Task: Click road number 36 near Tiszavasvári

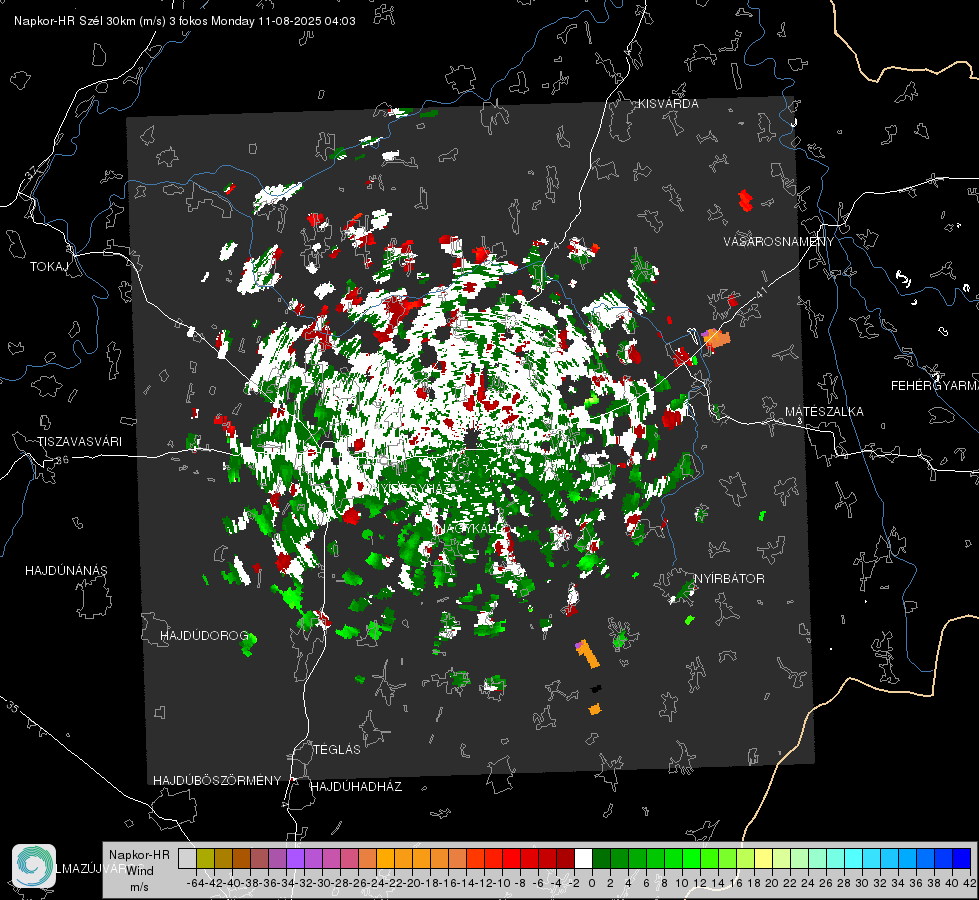Action: point(62,460)
